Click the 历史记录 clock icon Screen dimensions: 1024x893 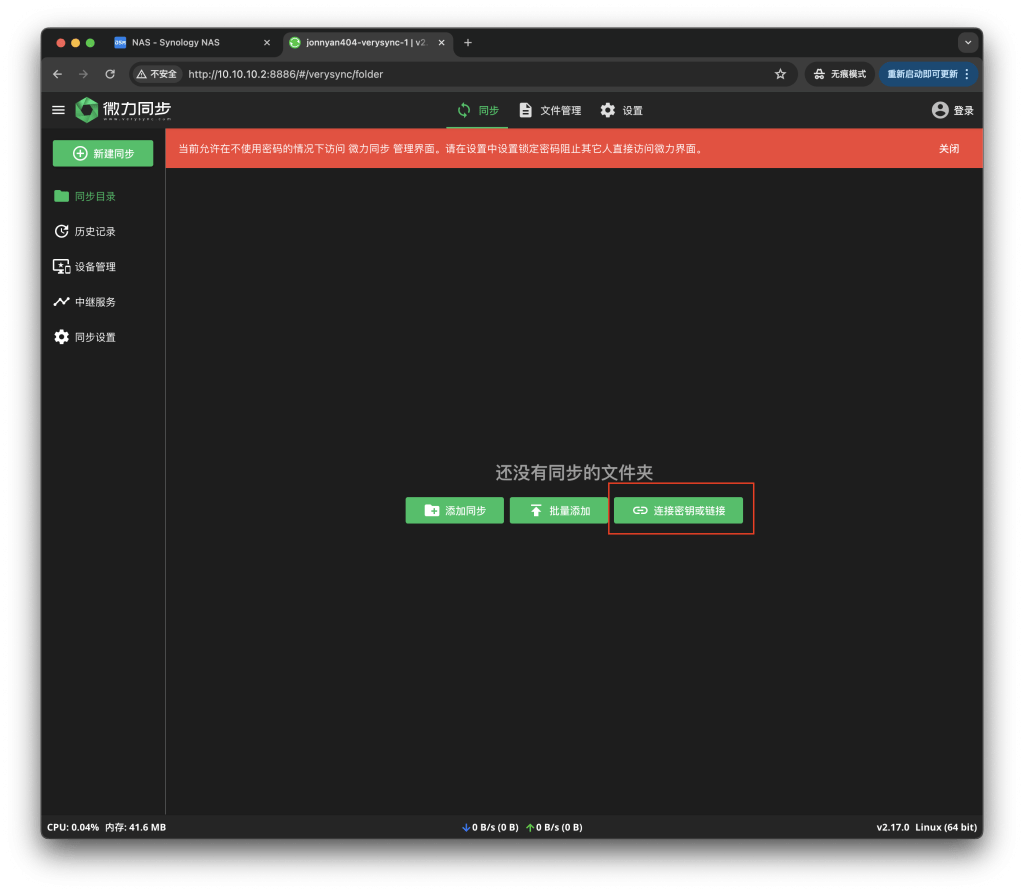coord(61,232)
